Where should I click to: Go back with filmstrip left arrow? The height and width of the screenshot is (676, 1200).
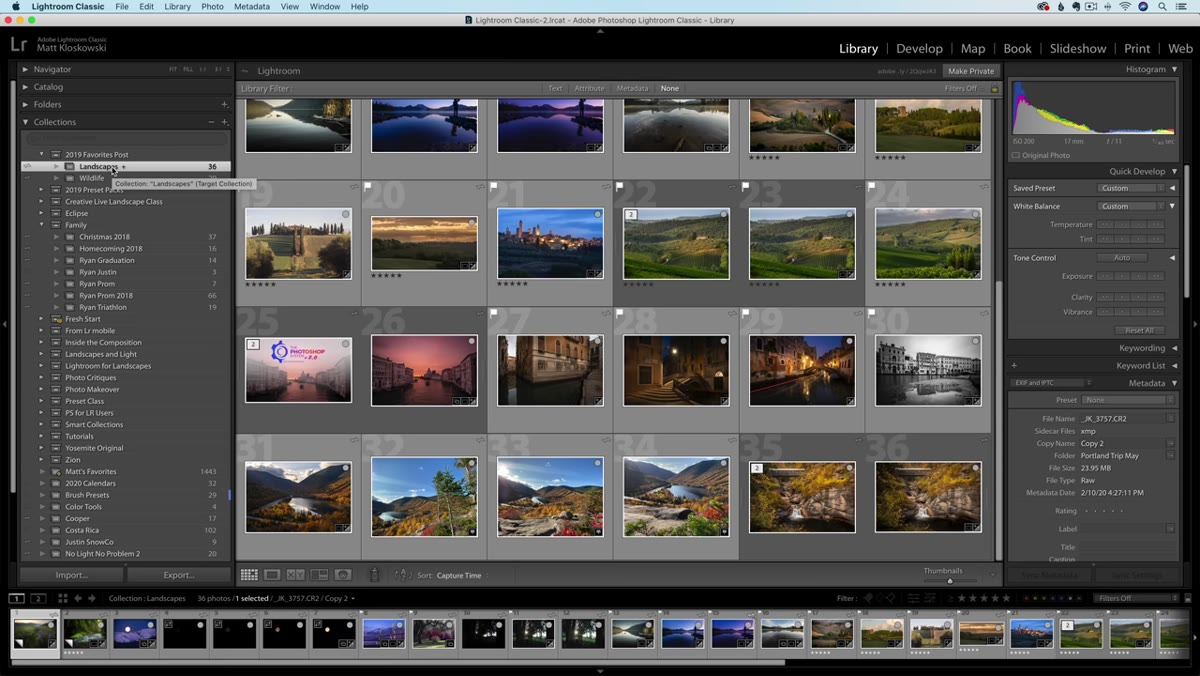(78, 598)
